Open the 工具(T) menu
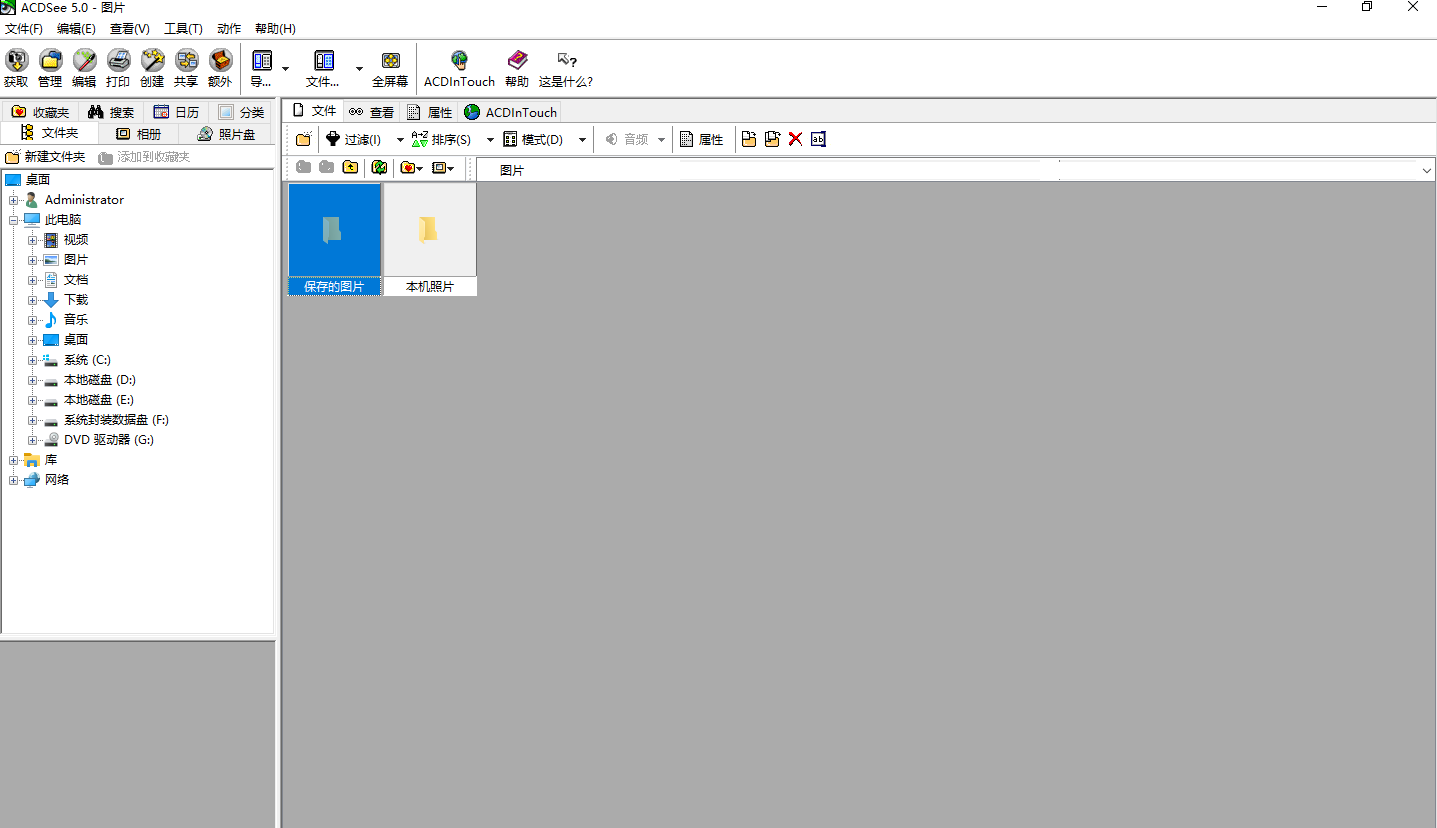 click(183, 29)
